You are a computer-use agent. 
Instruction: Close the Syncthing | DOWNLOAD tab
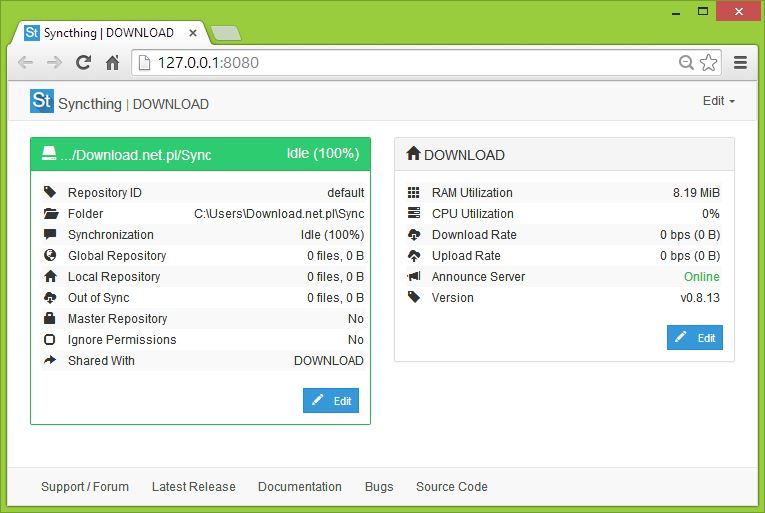tap(193, 33)
